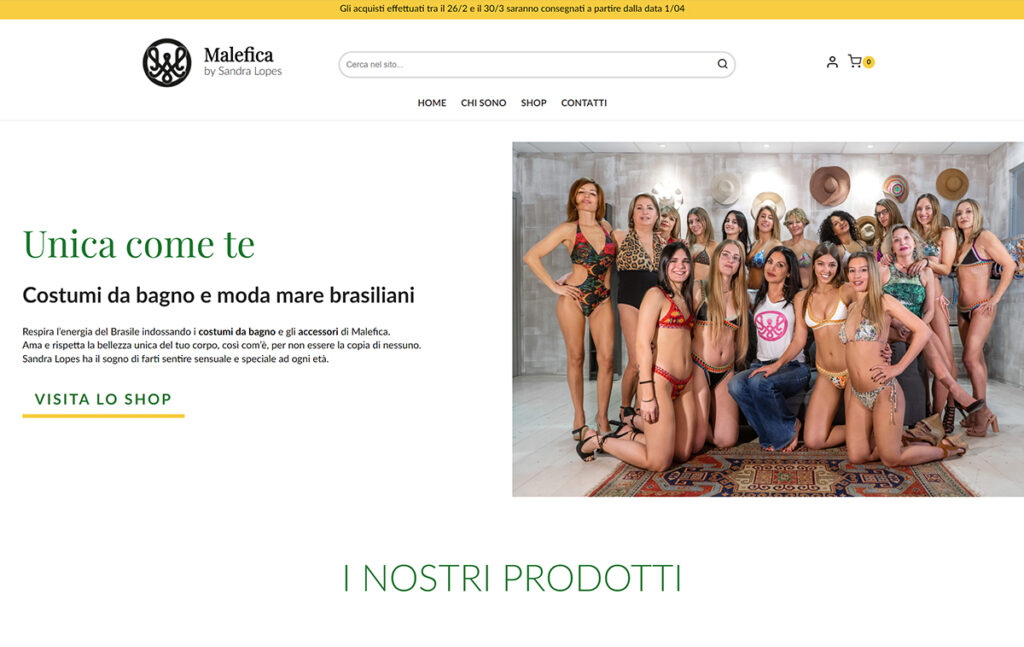The height and width of the screenshot is (647, 1024).
Task: Go to the HOME menu item
Action: click(432, 103)
